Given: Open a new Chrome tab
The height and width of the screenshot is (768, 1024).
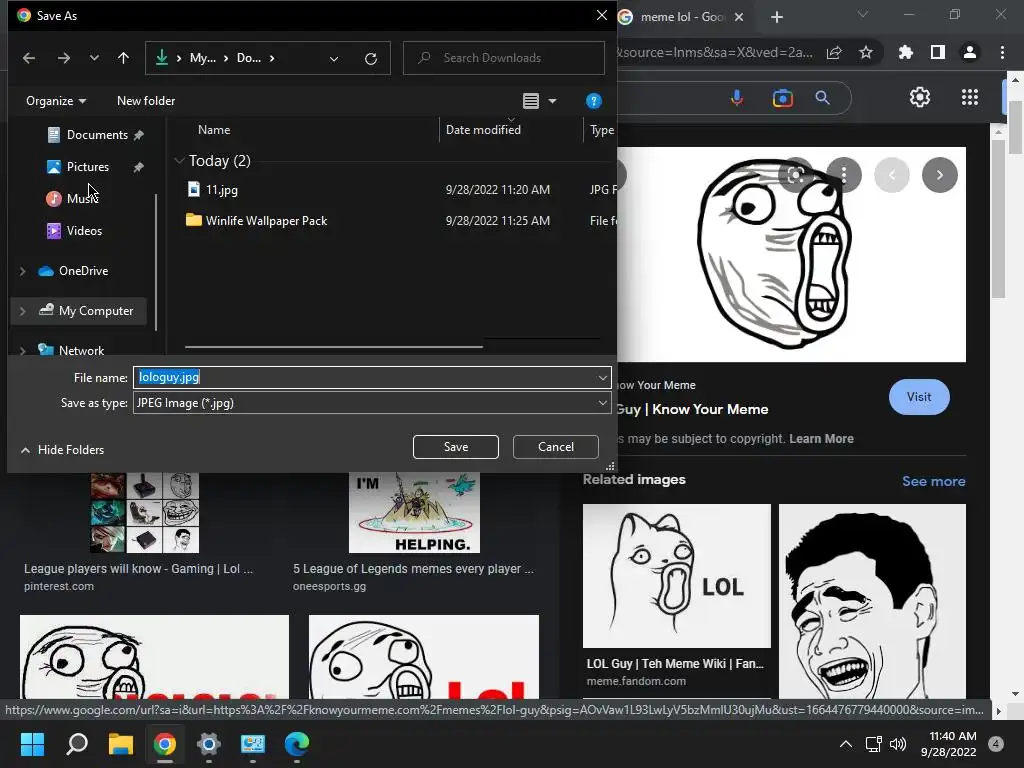Looking at the screenshot, I should [x=776, y=17].
